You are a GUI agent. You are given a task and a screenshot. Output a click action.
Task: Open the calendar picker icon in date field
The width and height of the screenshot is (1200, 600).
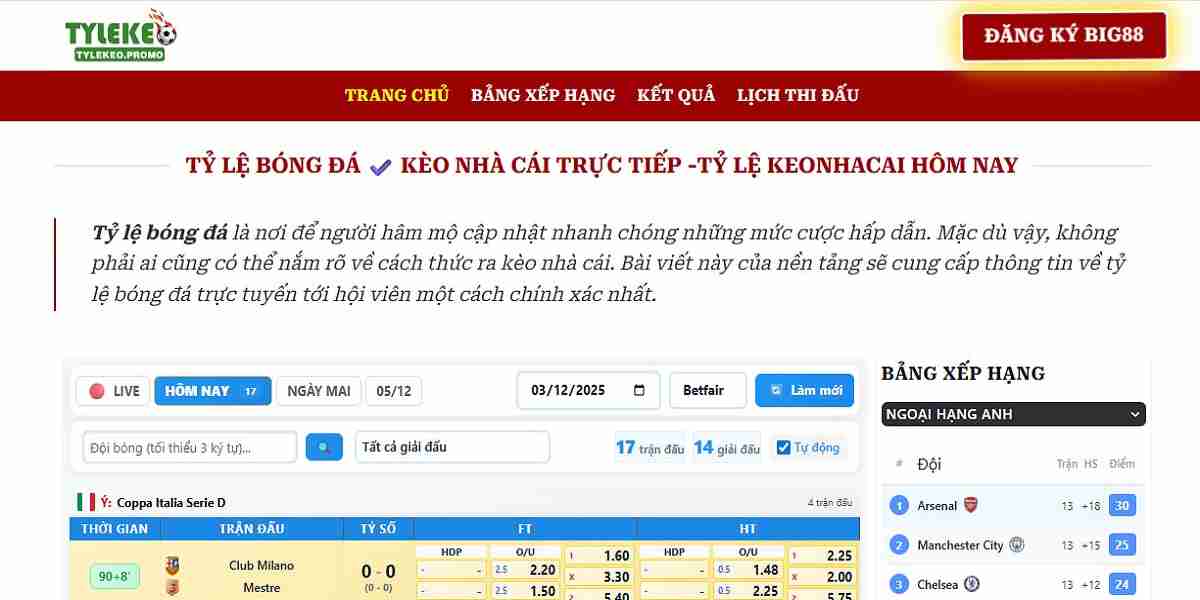[x=640, y=391]
